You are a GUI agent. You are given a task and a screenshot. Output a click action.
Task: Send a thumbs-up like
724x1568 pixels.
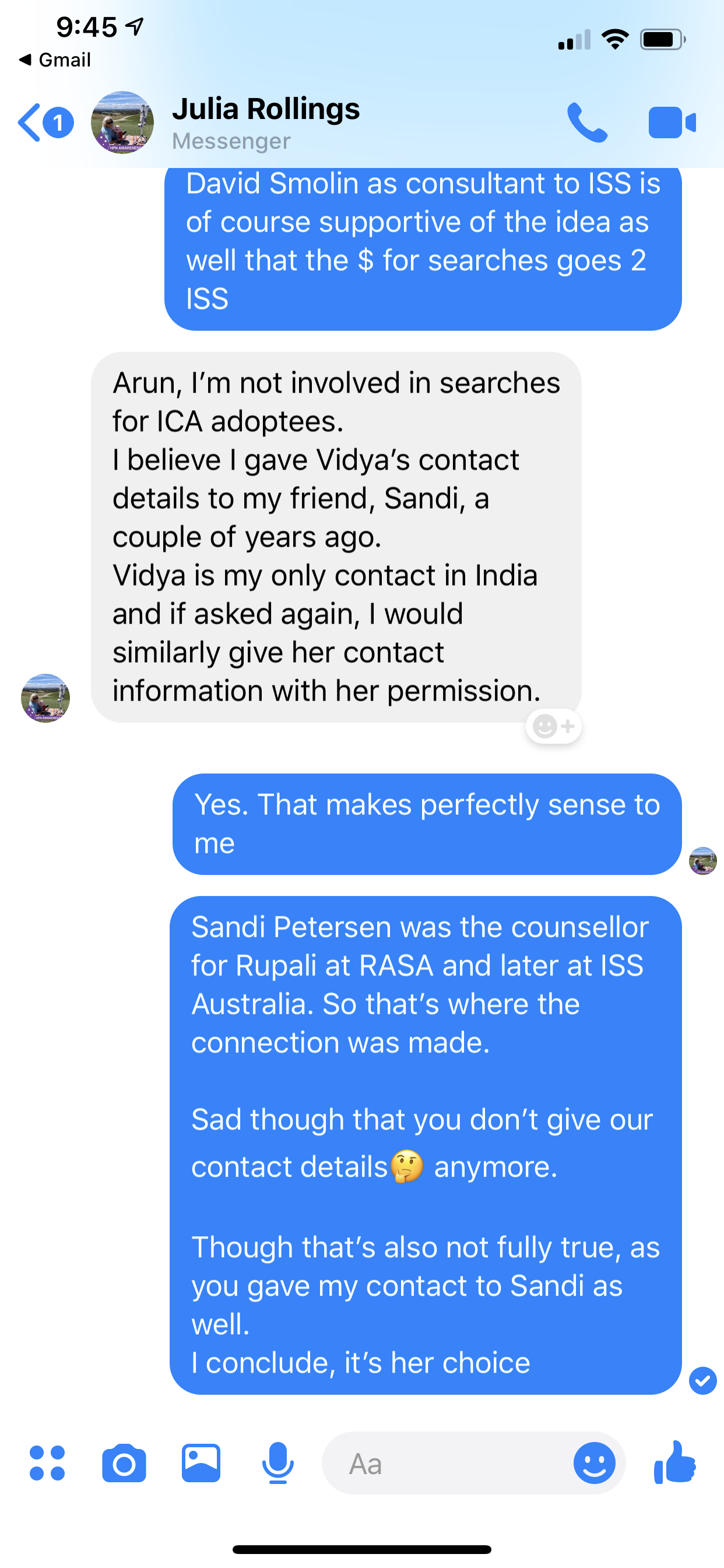pyautogui.click(x=674, y=1462)
